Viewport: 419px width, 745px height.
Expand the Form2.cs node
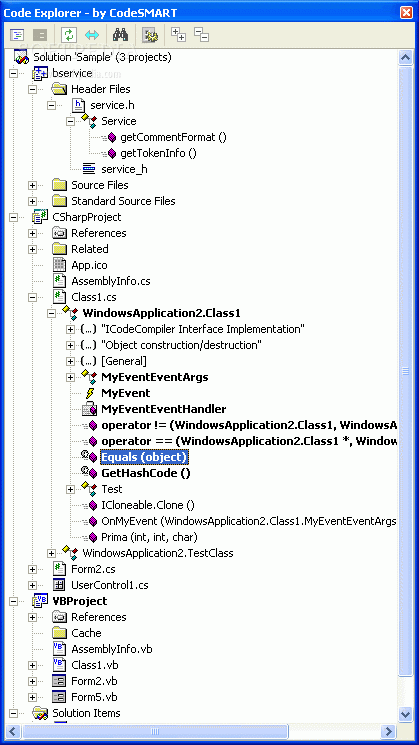pos(32,569)
